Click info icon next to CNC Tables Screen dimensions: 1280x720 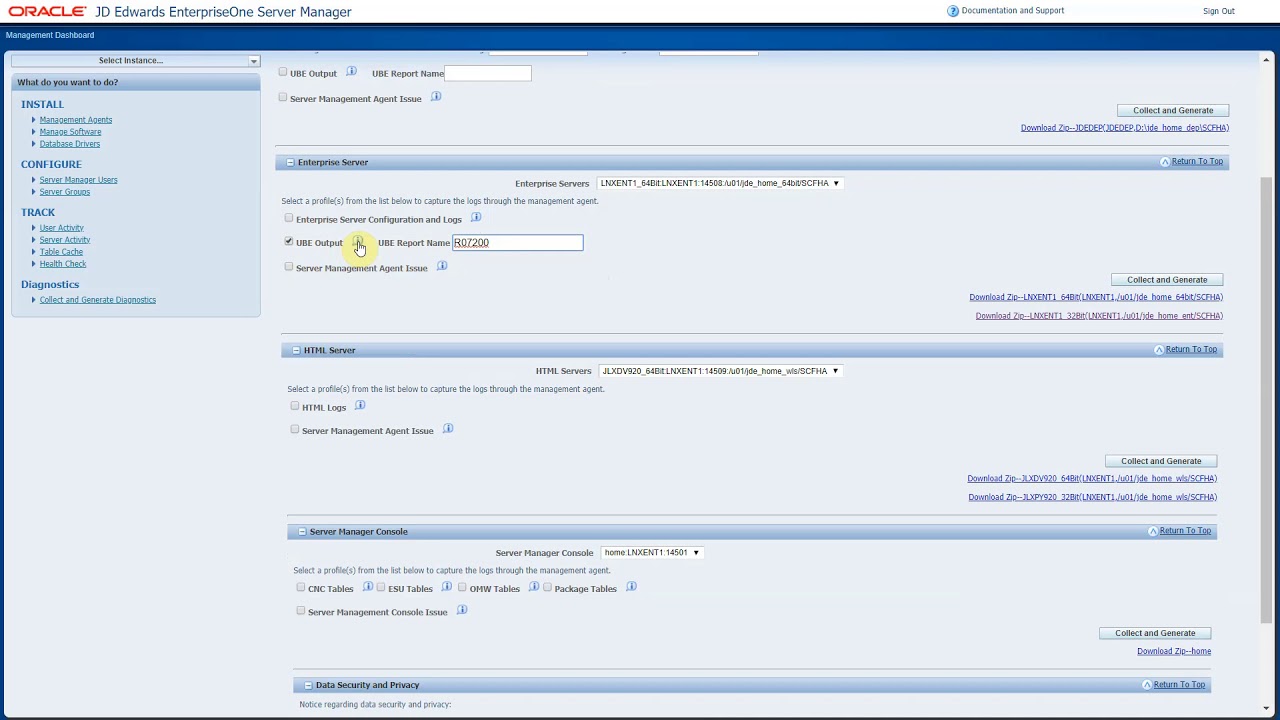(368, 587)
